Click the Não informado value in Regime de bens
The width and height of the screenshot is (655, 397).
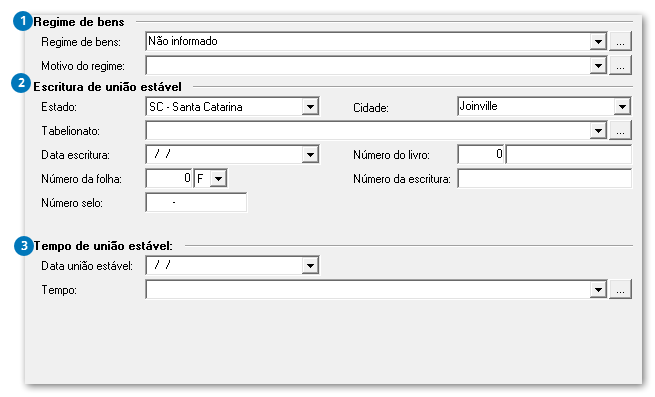pos(183,41)
